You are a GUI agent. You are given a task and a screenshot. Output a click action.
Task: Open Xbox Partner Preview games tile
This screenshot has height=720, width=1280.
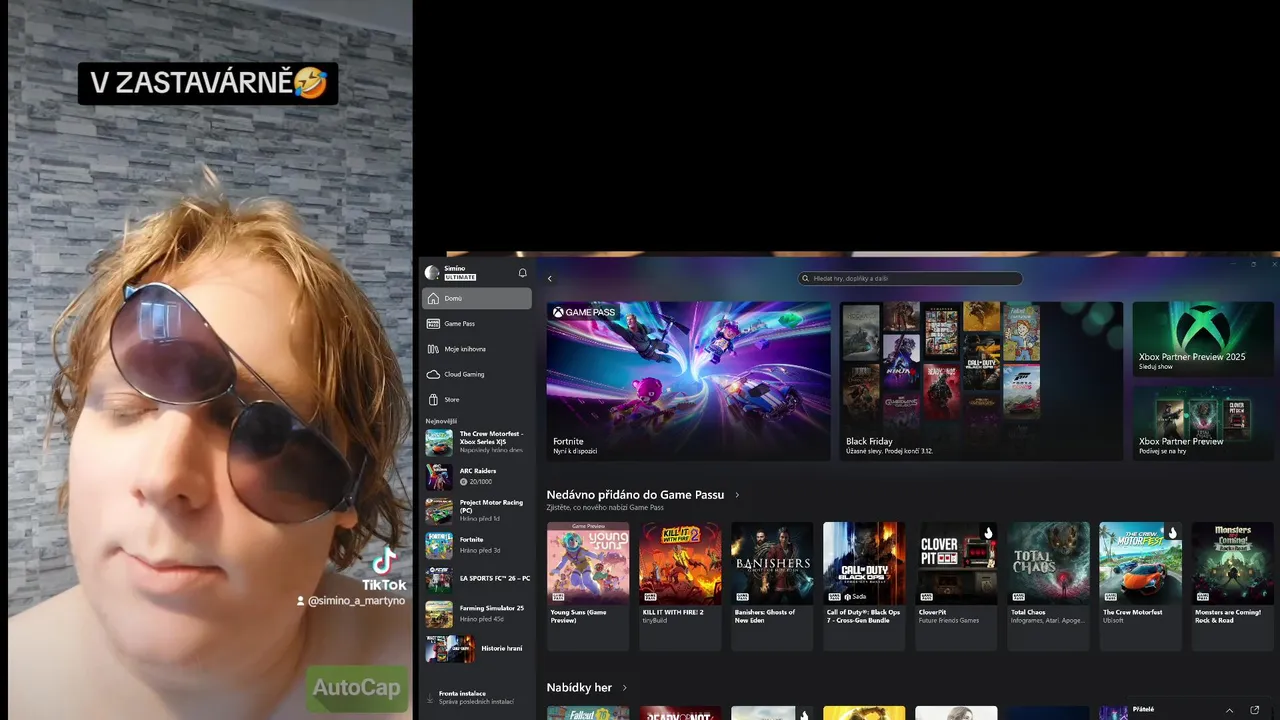click(1203, 423)
